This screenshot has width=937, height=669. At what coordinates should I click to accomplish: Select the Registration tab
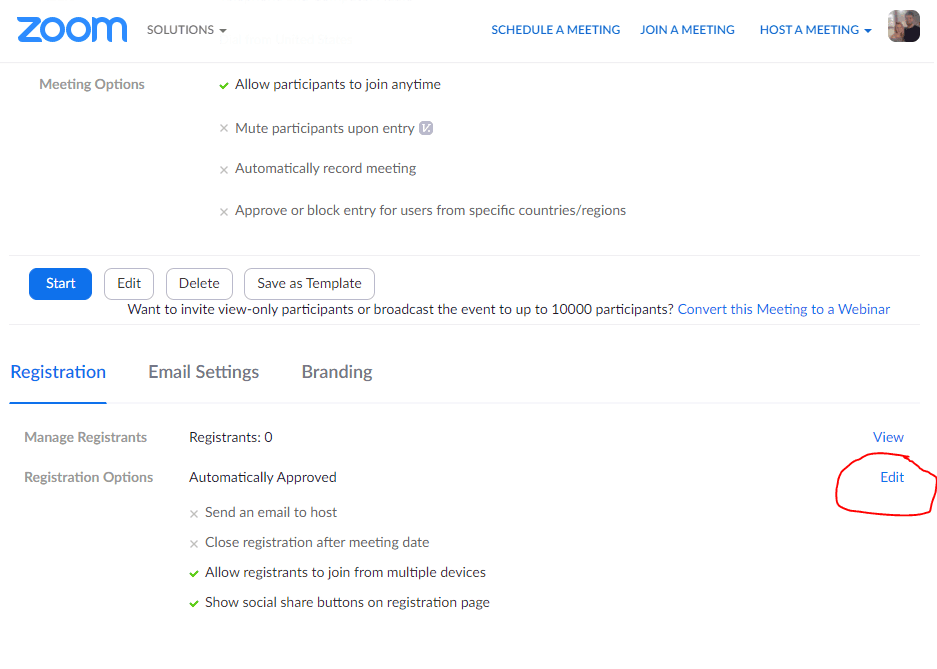[x=57, y=371]
